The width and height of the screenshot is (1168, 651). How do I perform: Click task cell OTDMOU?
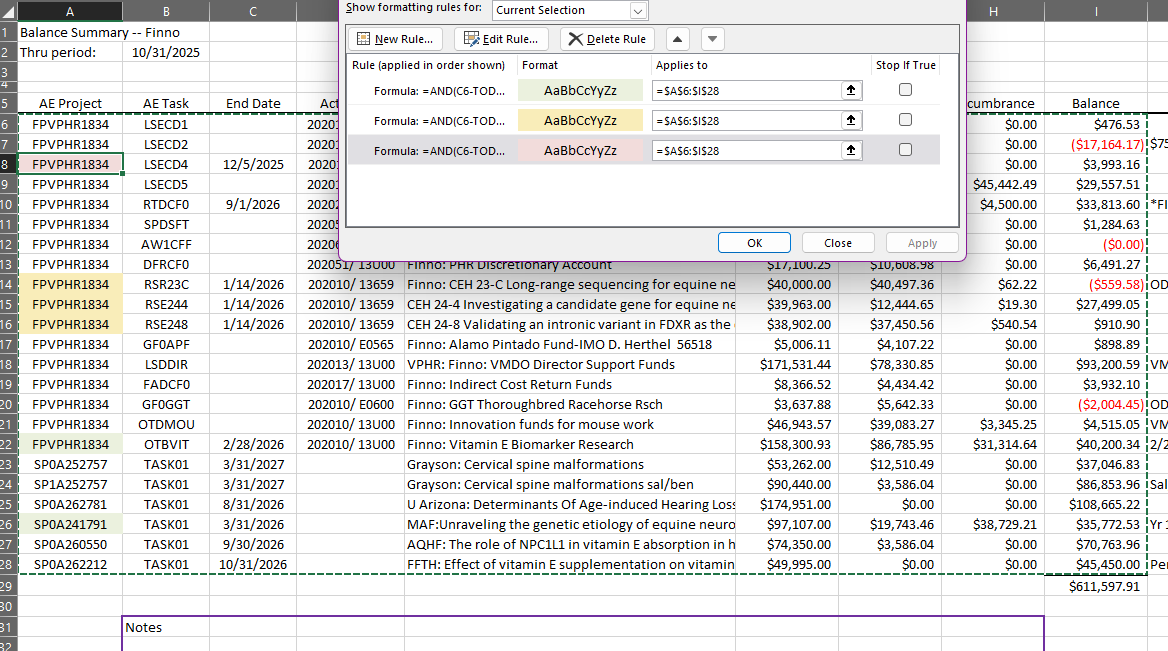[166, 425]
